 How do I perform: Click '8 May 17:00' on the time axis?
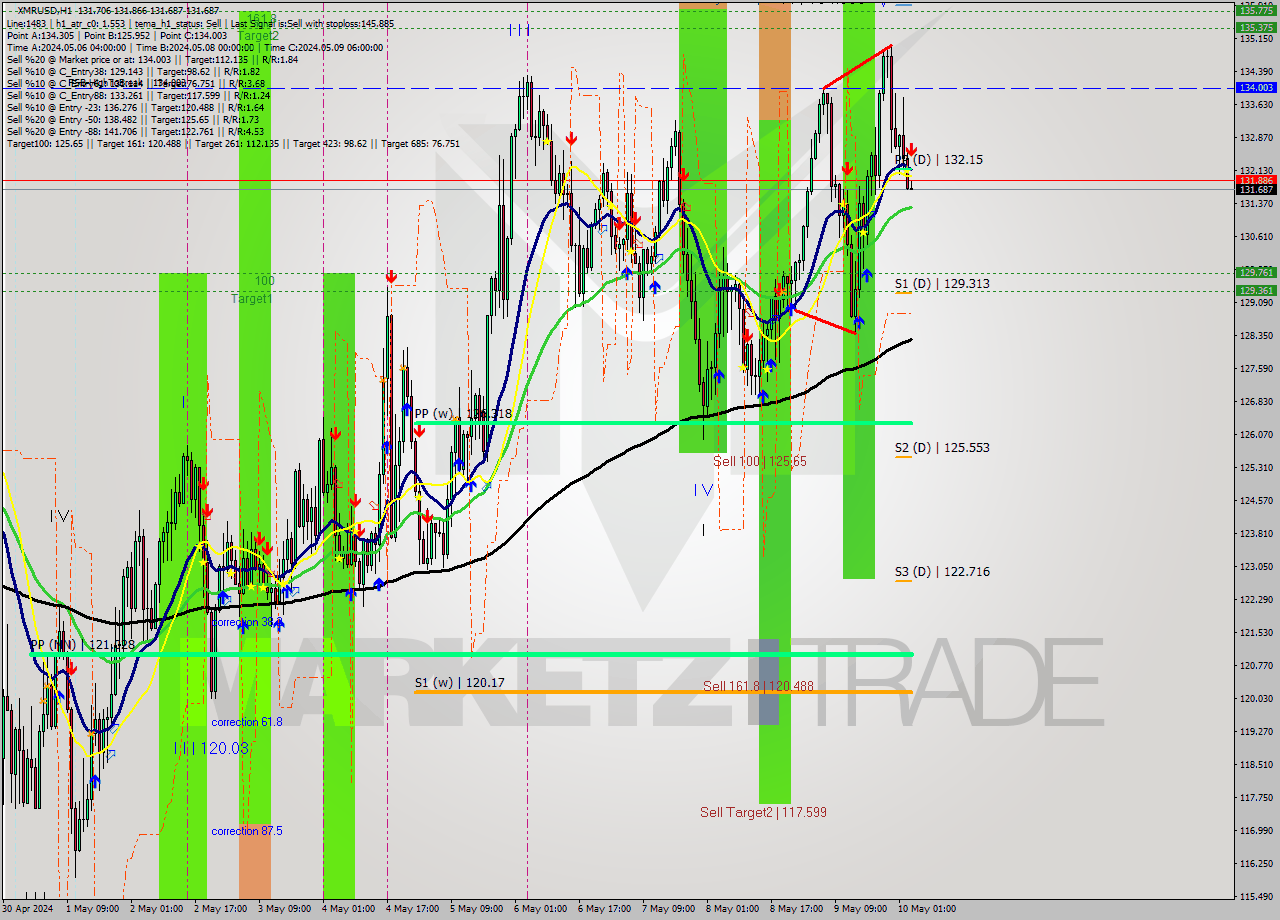797,909
